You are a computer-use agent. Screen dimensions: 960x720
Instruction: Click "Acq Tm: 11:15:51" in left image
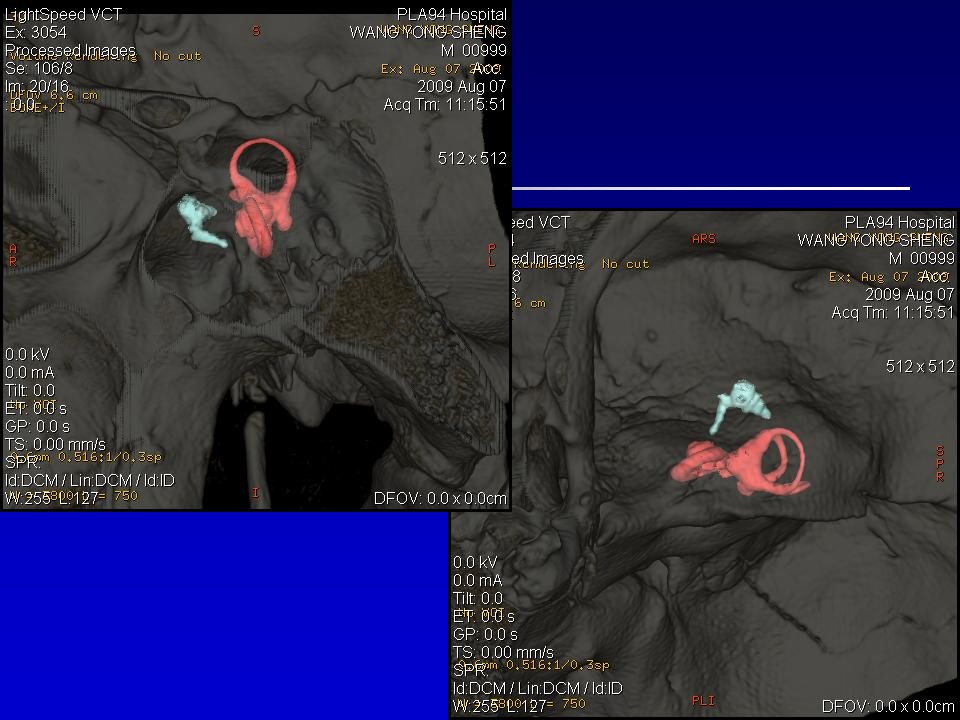pos(445,105)
